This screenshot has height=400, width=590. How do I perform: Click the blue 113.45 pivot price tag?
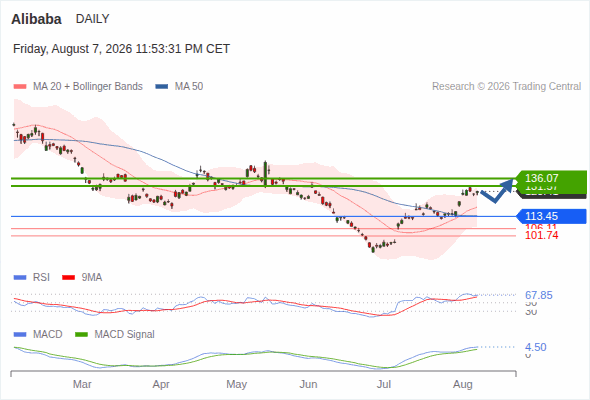pos(551,216)
